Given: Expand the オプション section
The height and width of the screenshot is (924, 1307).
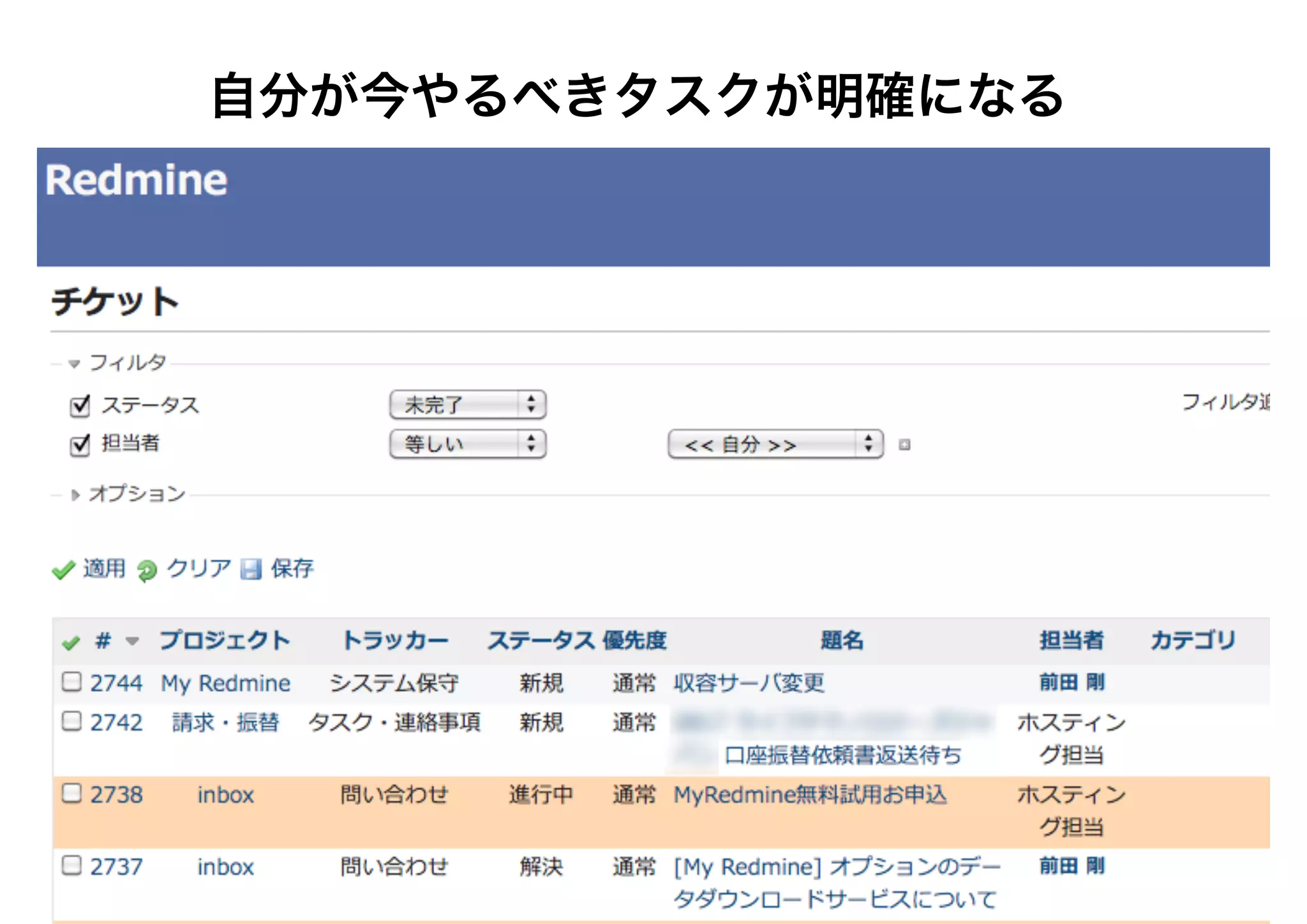Looking at the screenshot, I should click(x=128, y=493).
